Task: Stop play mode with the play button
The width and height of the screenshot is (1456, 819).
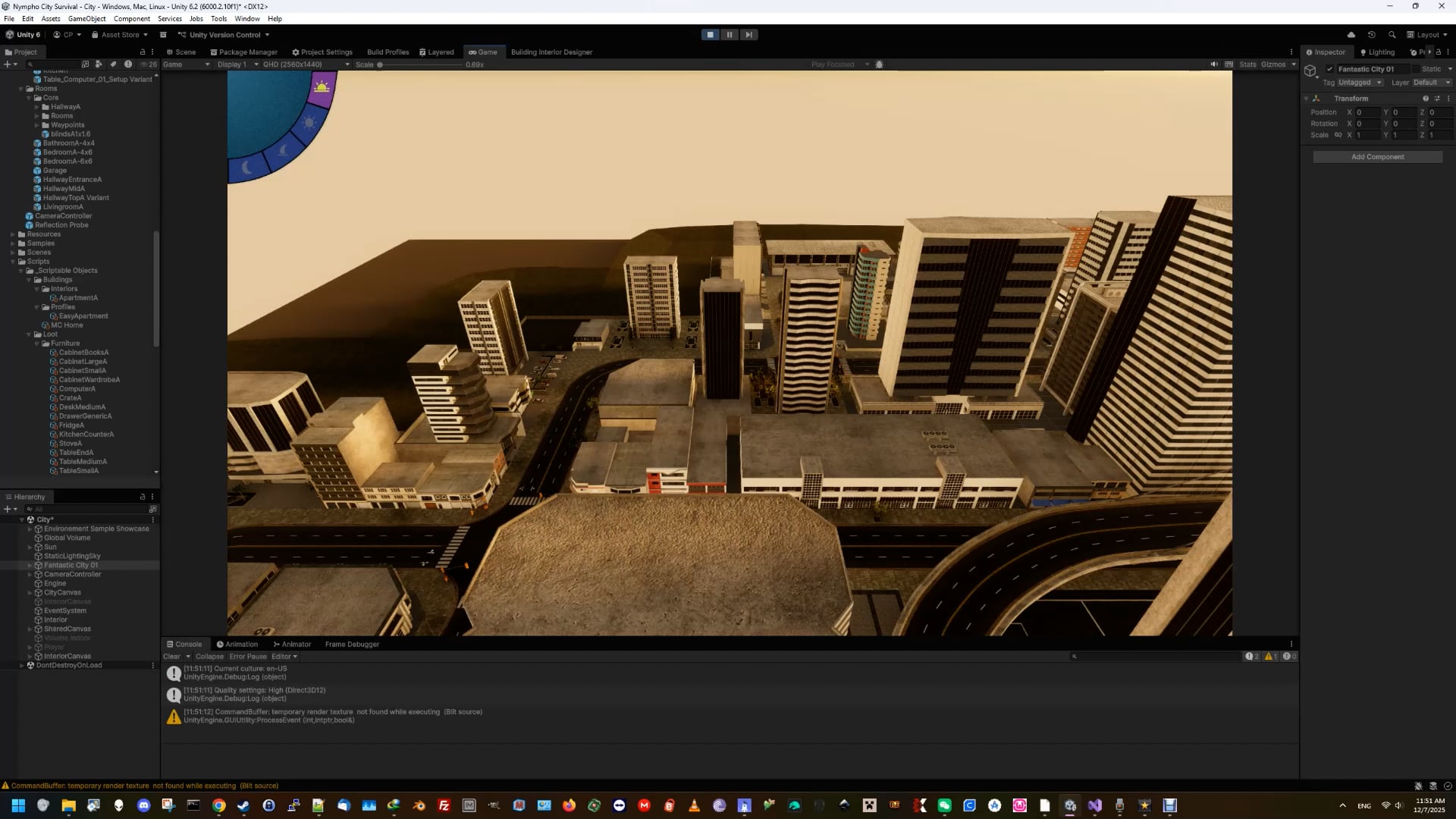Action: tap(710, 35)
